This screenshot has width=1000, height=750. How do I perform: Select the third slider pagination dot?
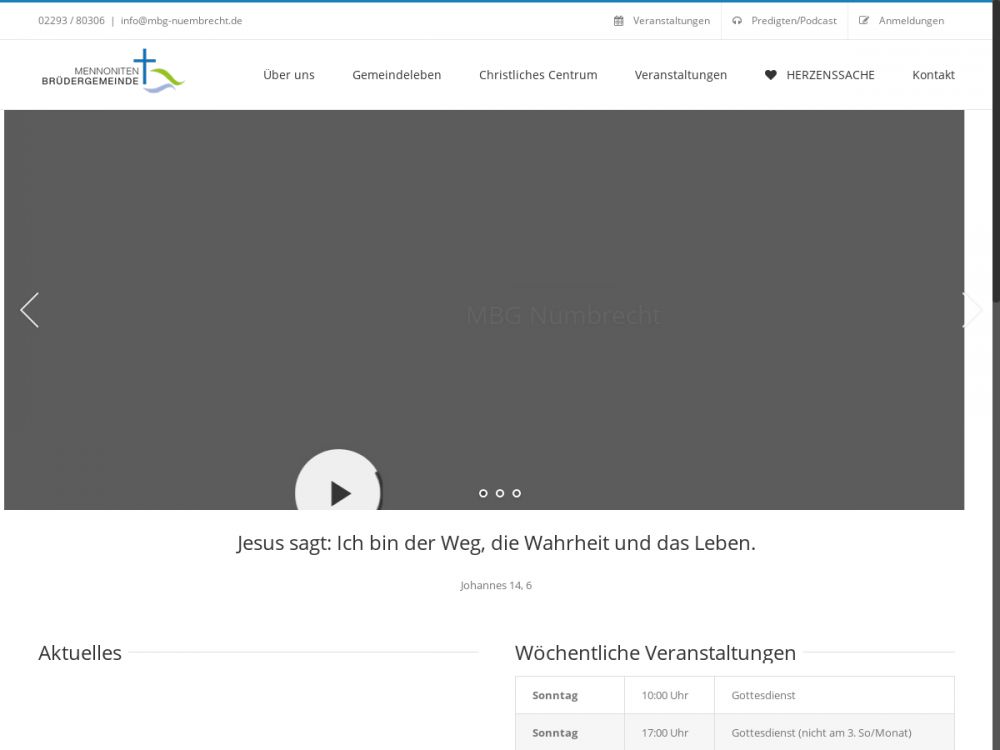(x=516, y=493)
